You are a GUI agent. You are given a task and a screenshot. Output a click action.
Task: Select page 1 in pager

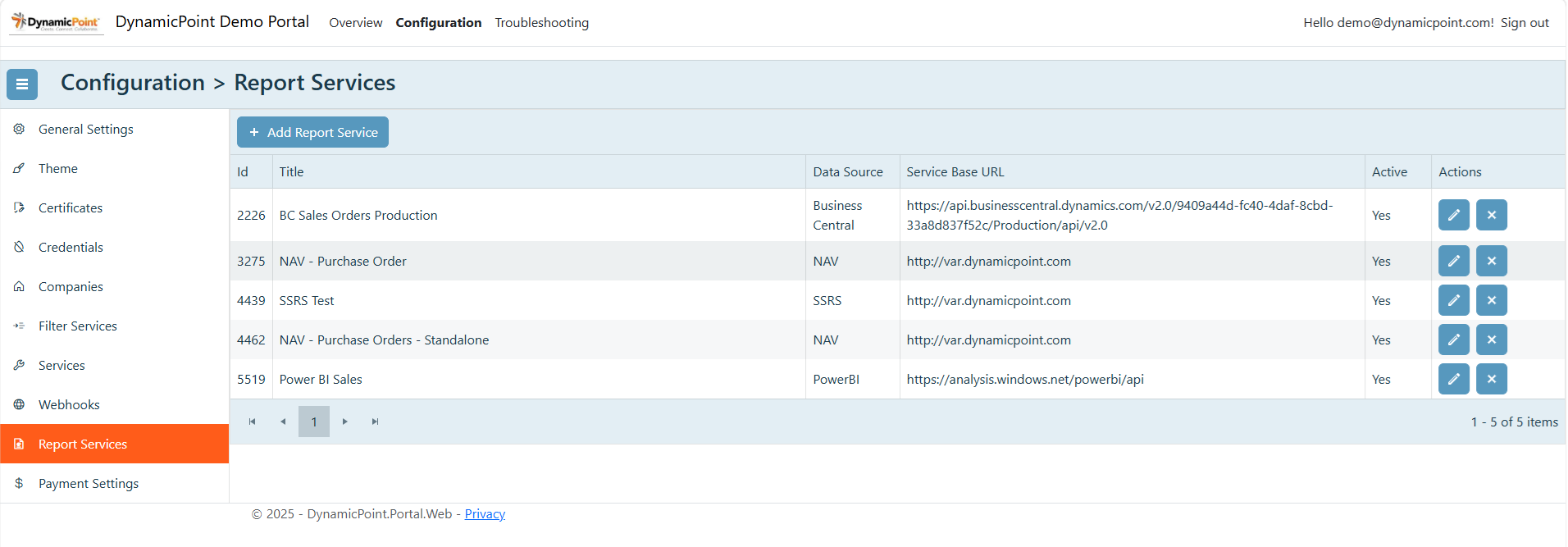(314, 422)
